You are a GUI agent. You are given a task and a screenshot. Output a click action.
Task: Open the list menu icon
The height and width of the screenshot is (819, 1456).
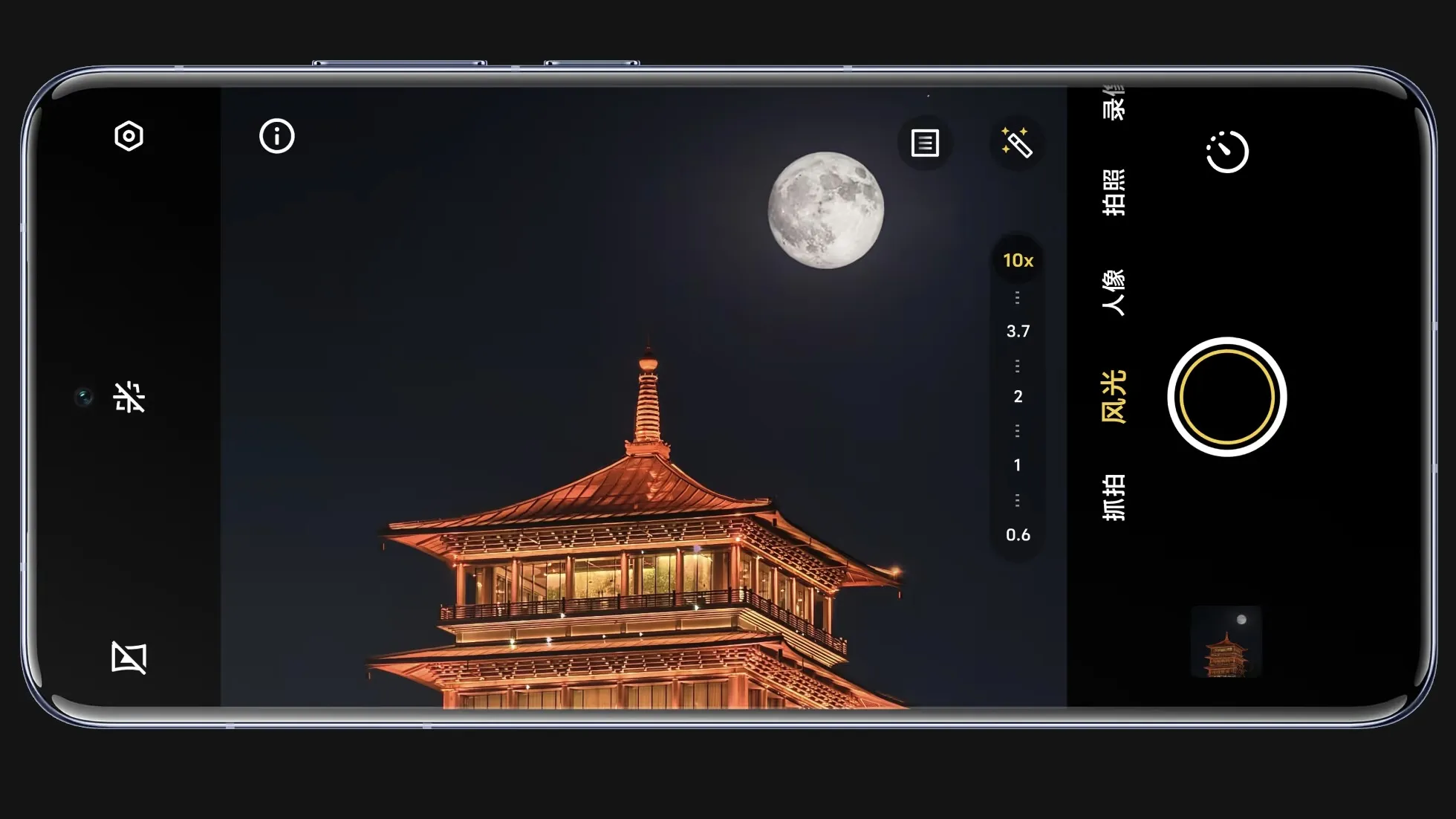925,143
